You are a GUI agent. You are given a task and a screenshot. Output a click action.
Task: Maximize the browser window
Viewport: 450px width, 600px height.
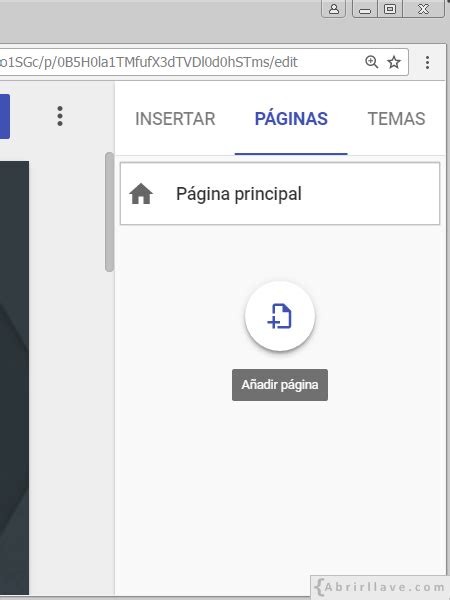click(390, 9)
